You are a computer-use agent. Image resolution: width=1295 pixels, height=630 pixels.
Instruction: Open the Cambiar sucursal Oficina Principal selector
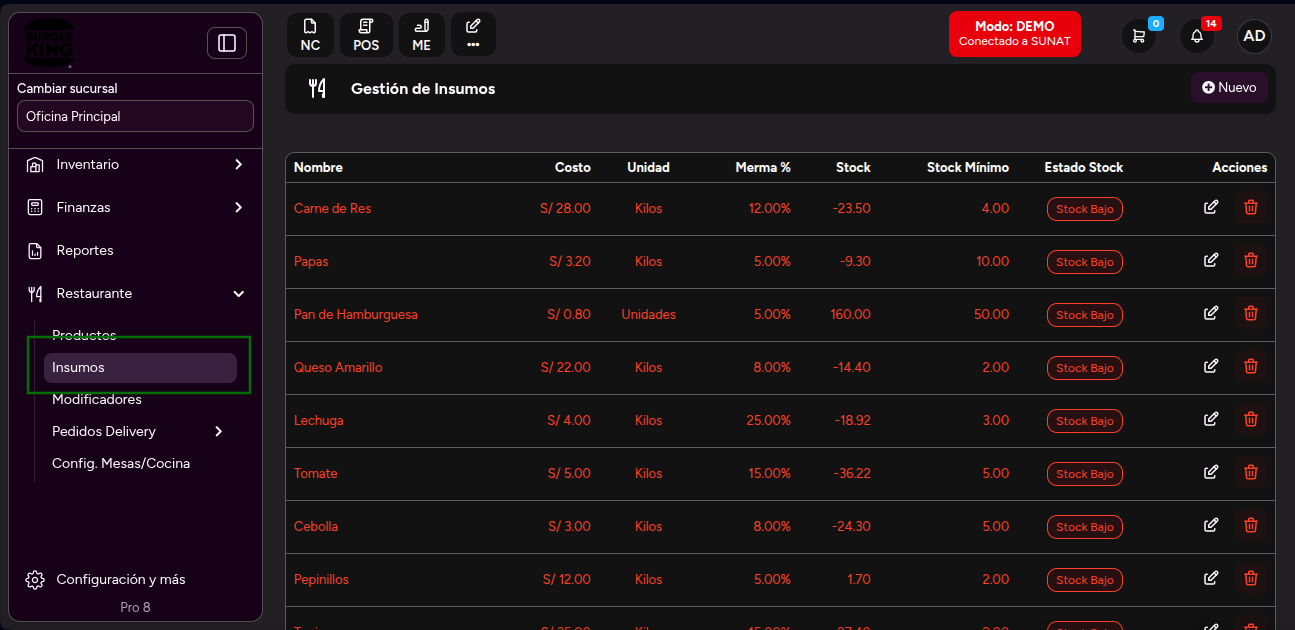click(135, 116)
